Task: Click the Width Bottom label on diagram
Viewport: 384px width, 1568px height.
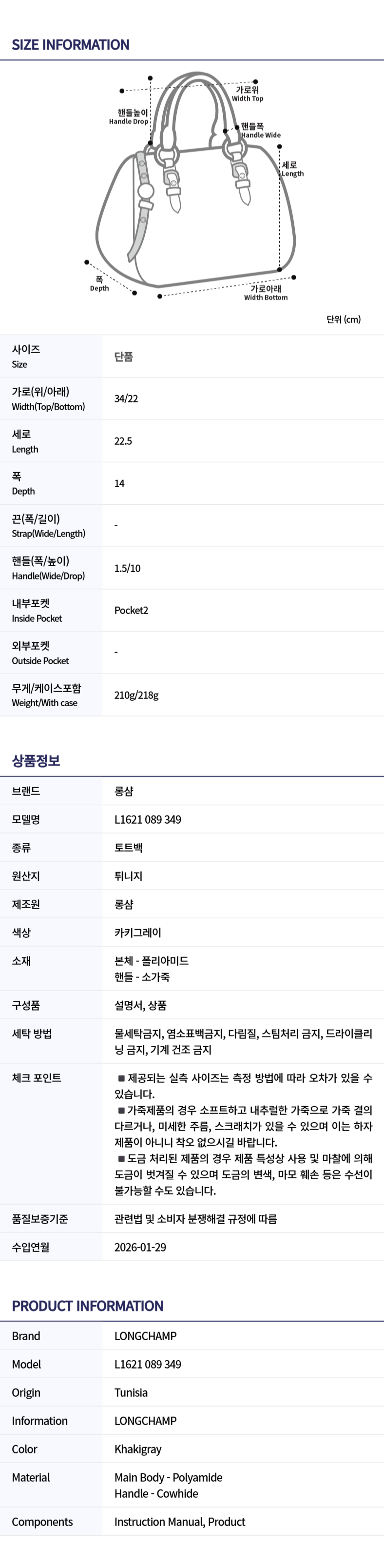Action: pos(266,293)
